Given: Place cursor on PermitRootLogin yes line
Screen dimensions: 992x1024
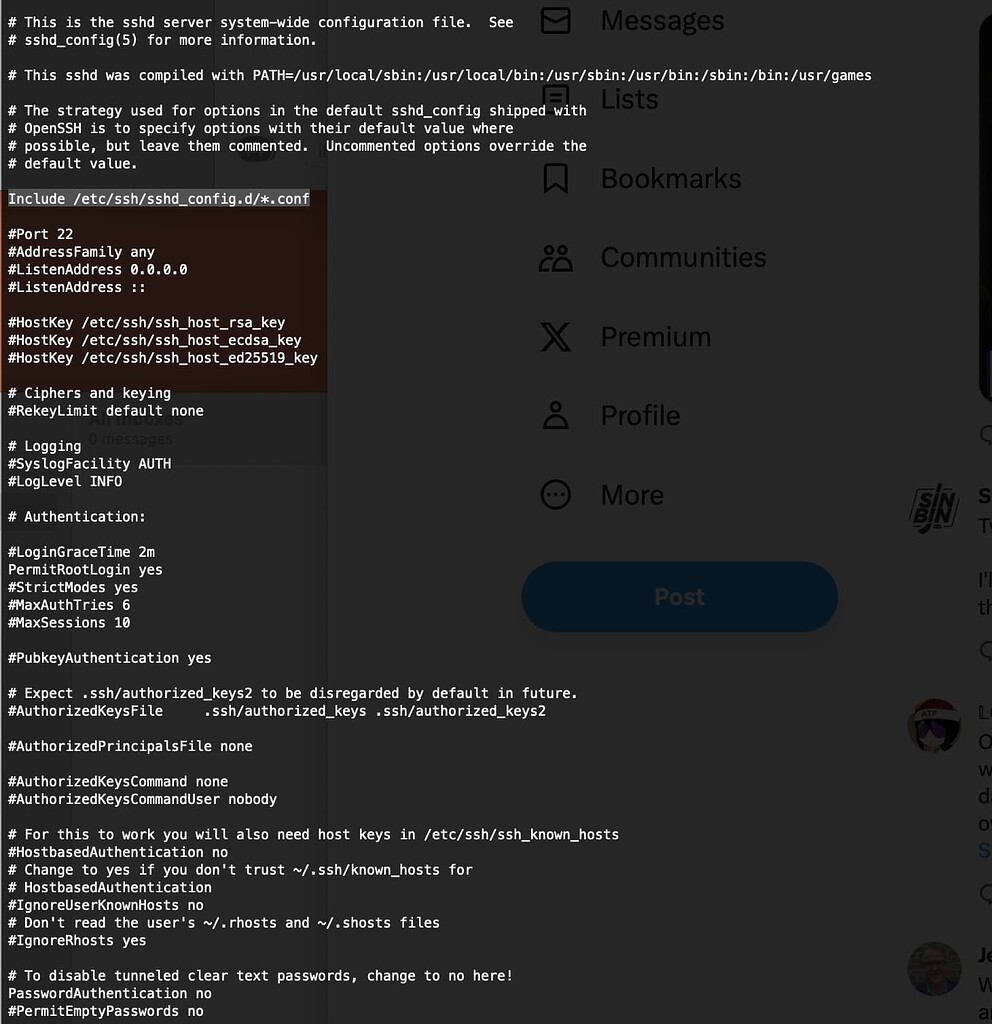Looking at the screenshot, I should [85, 570].
